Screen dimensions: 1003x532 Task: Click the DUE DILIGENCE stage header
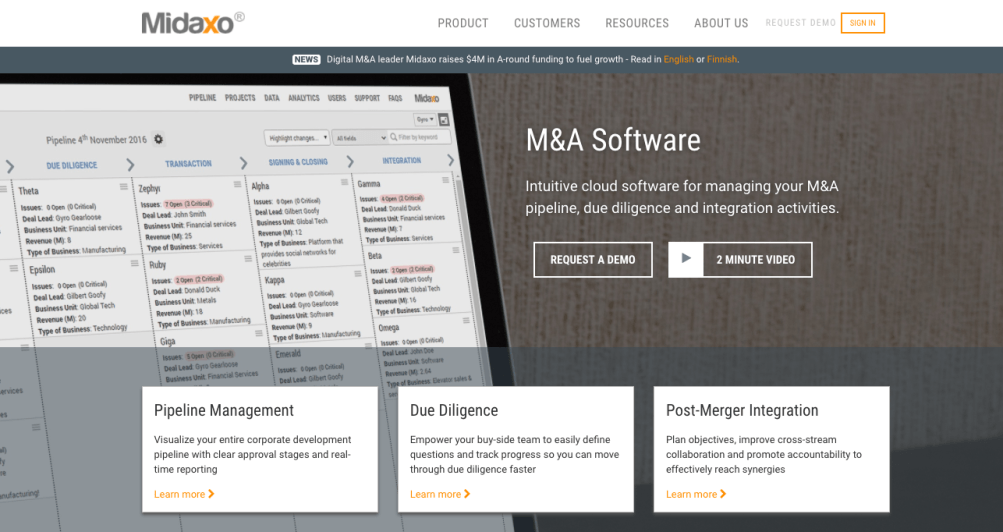(x=72, y=165)
